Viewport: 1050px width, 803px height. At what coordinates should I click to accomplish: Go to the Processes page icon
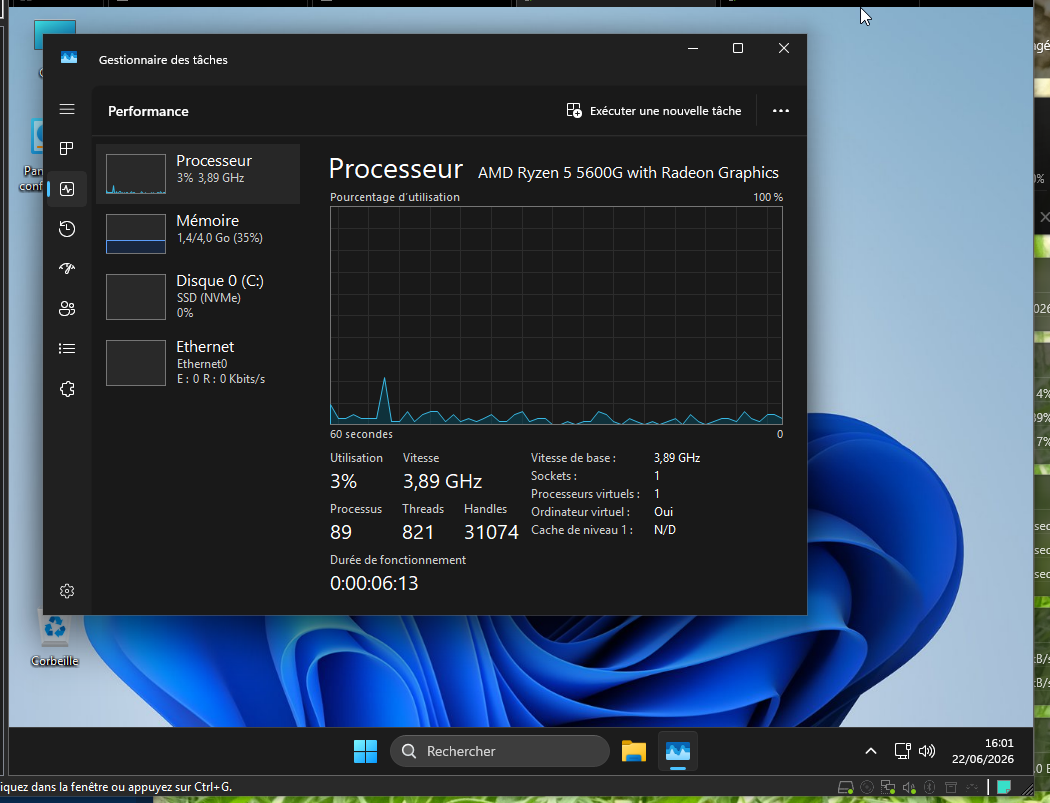tap(67, 149)
